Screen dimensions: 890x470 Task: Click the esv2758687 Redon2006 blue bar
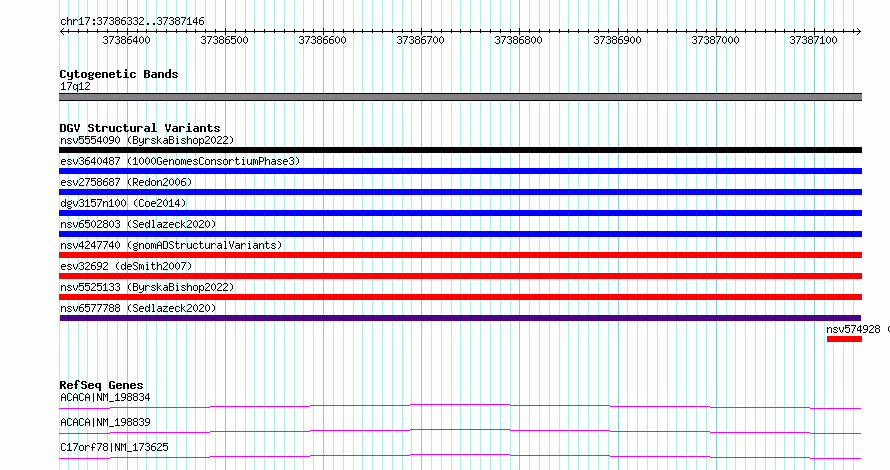460,192
